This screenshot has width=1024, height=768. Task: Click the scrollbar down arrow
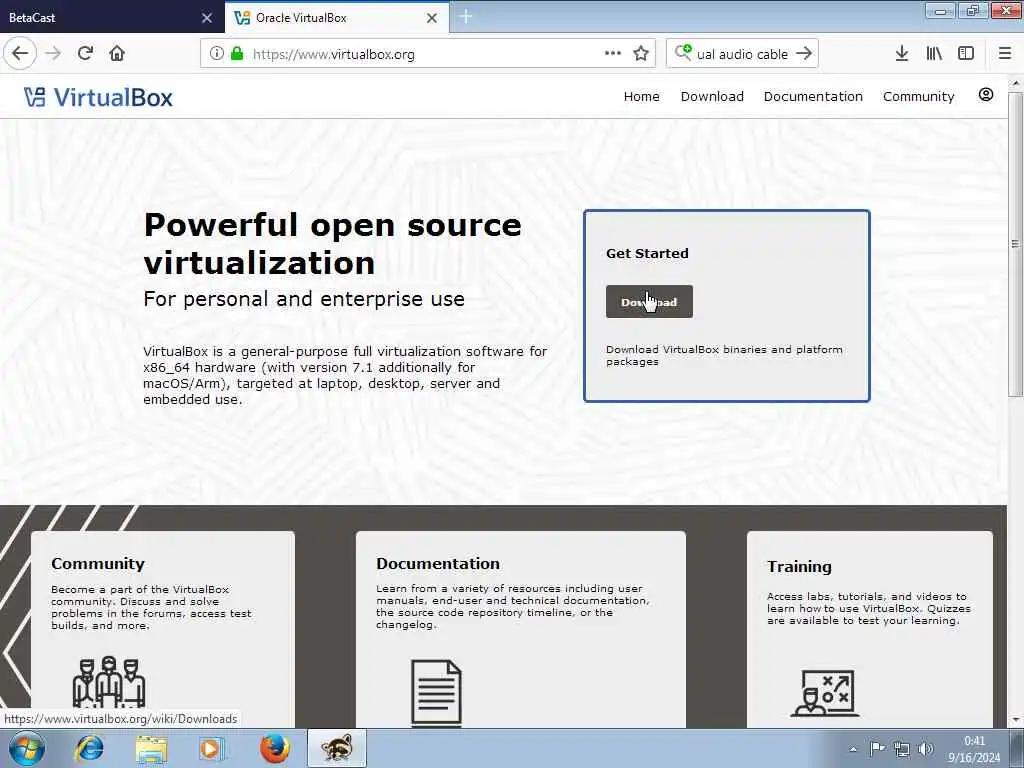pos(1015,720)
